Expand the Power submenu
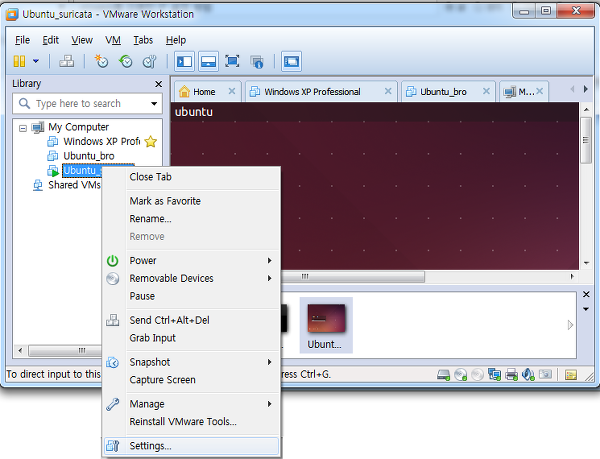This screenshot has width=600, height=459. pos(191,261)
